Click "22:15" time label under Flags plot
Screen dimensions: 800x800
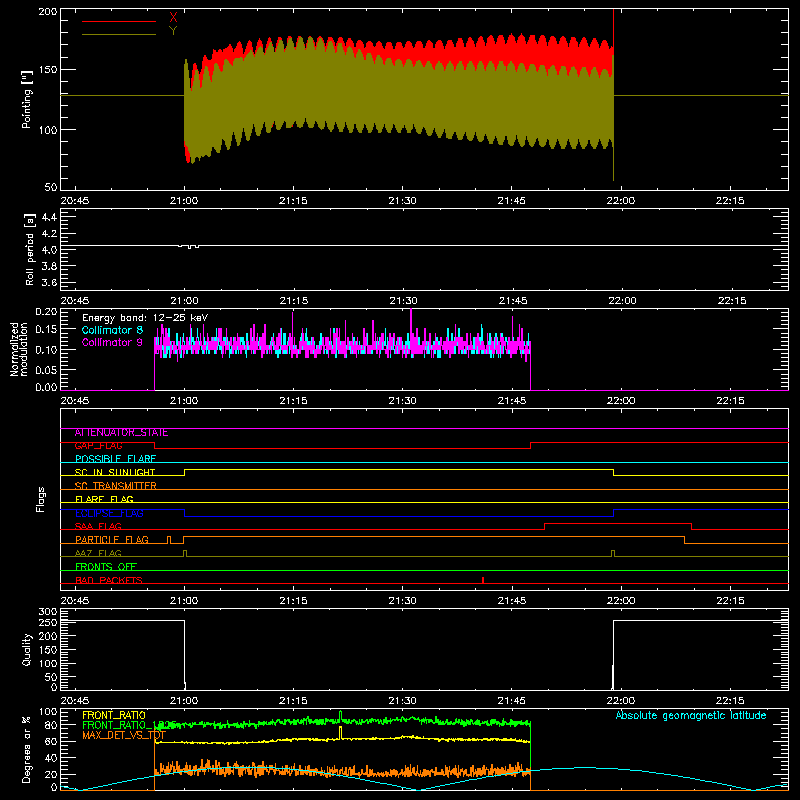click(x=730, y=601)
